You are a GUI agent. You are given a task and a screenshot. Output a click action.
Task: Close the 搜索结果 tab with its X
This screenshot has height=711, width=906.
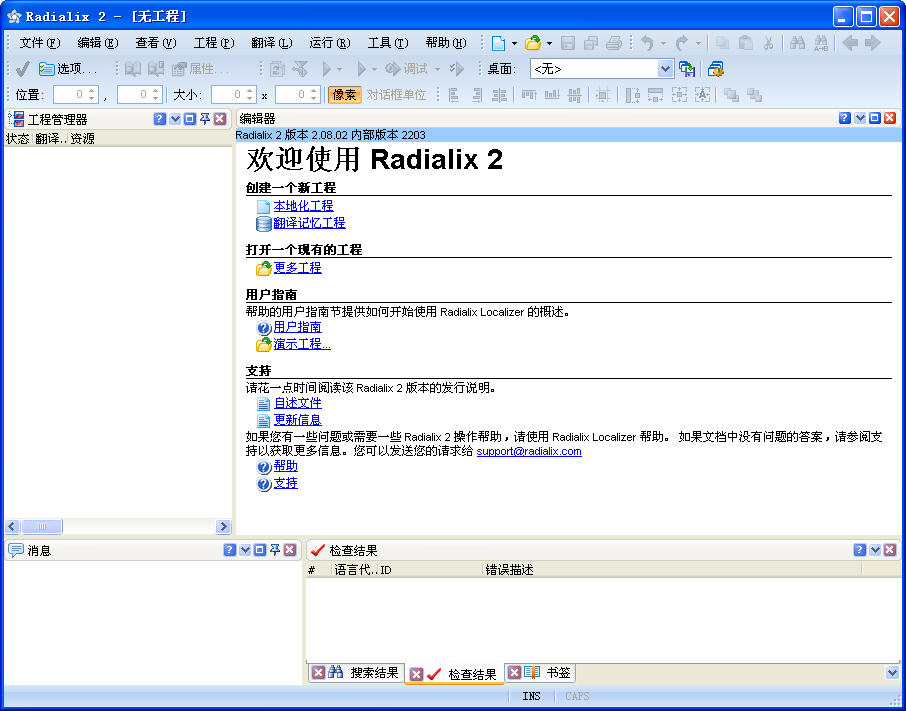(x=318, y=673)
